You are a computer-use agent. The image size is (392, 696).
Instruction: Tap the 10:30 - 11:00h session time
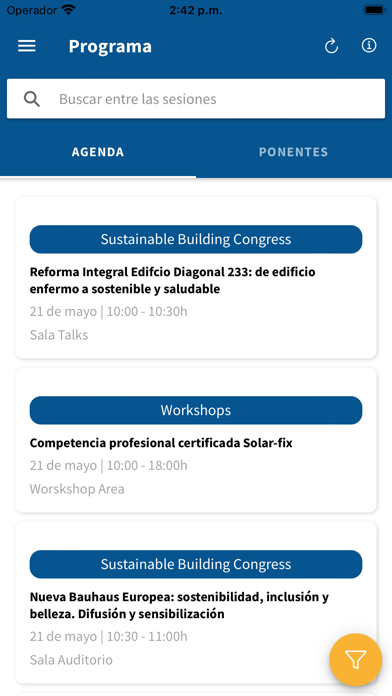pyautogui.click(x=147, y=637)
